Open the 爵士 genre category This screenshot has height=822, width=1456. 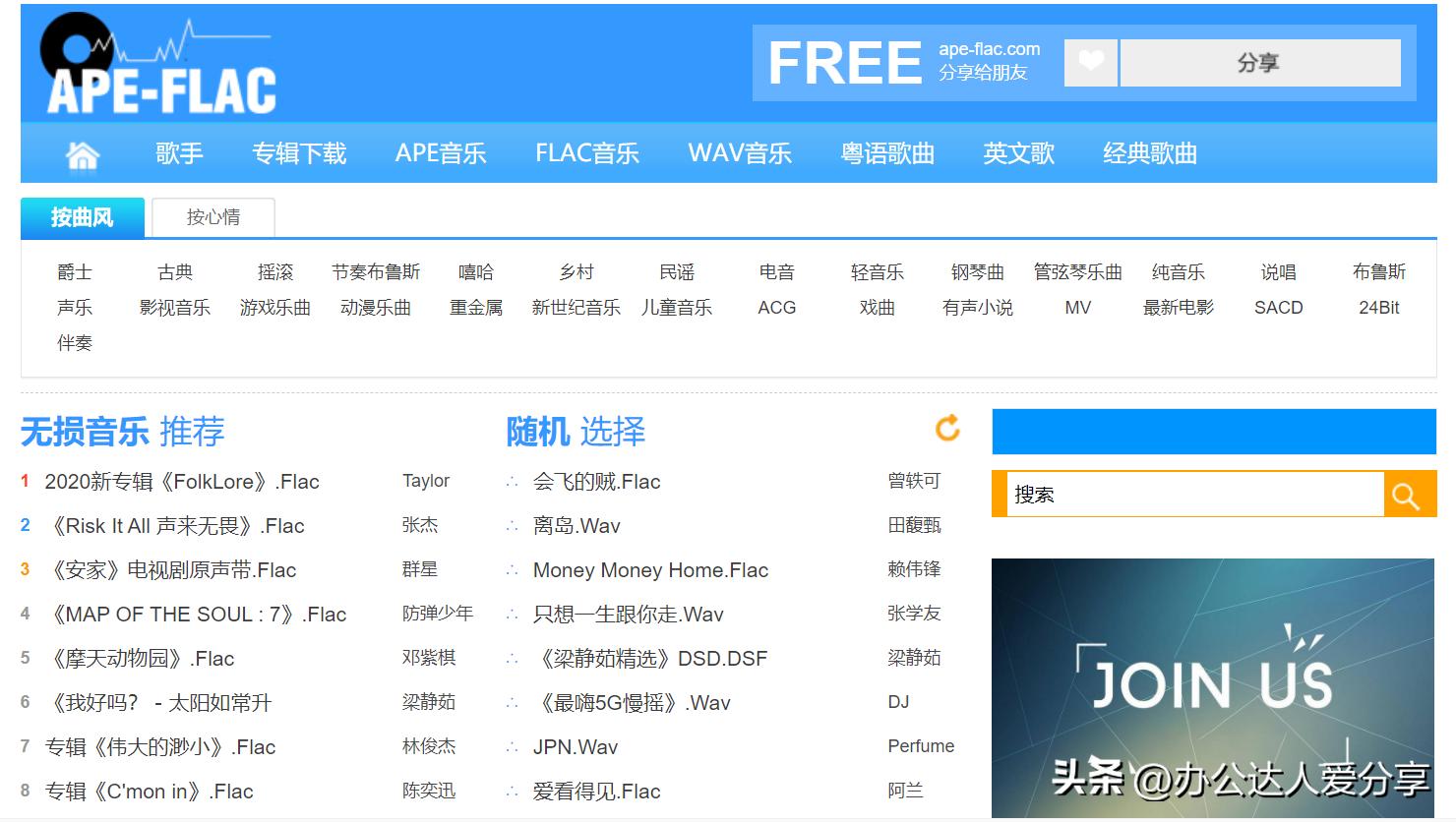[74, 272]
